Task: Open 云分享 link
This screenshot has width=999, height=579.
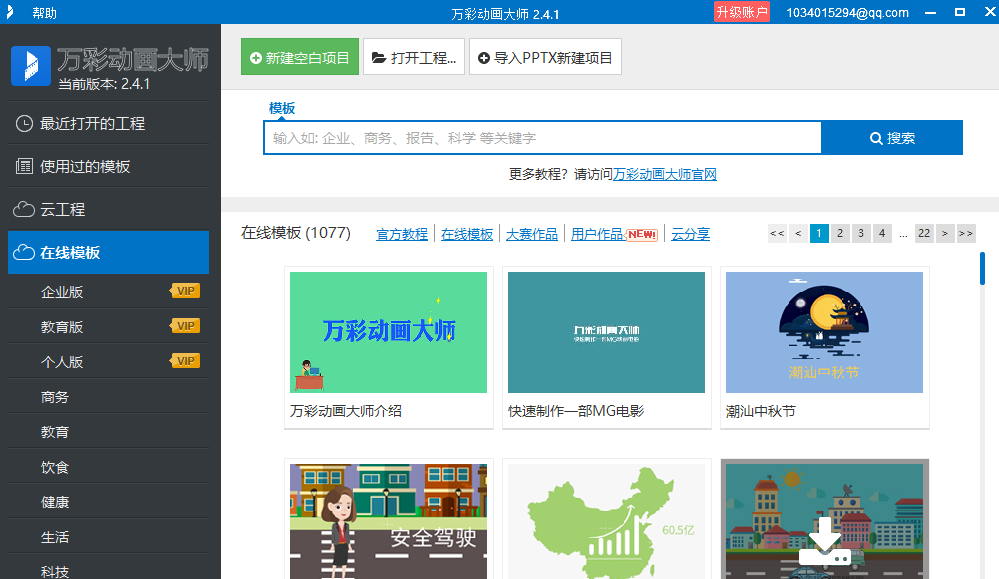Action: point(691,234)
